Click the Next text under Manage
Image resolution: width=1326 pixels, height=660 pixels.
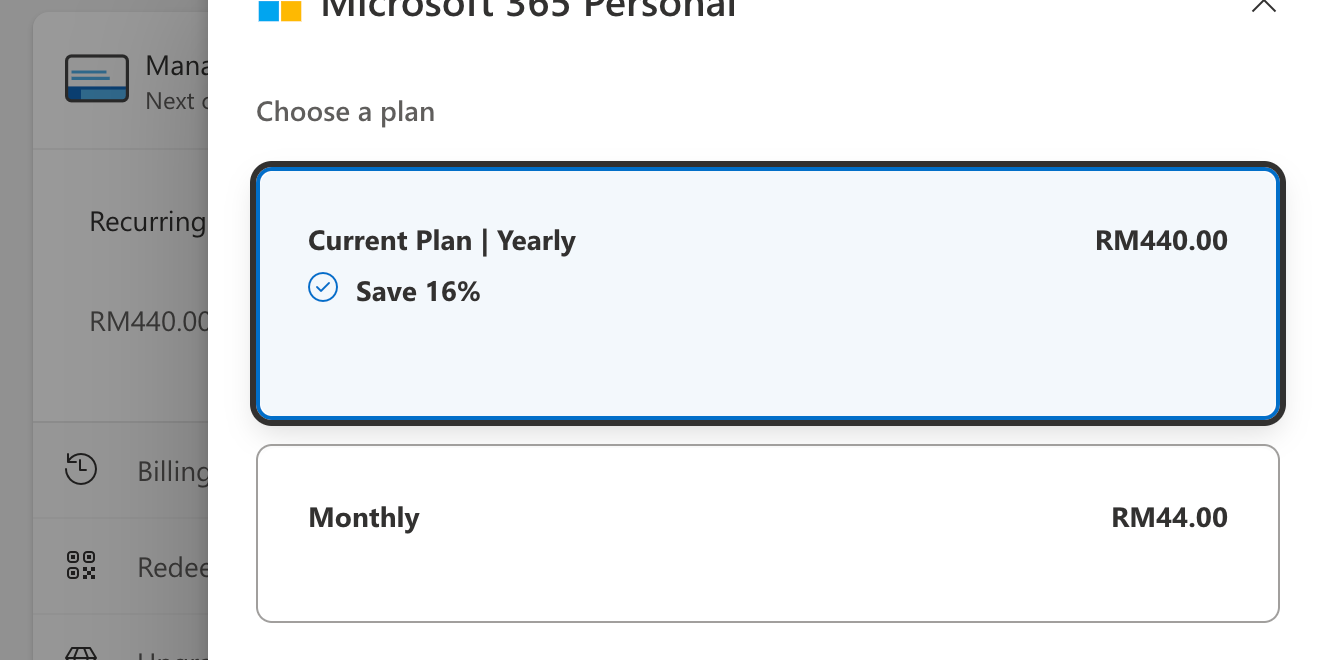click(x=170, y=101)
